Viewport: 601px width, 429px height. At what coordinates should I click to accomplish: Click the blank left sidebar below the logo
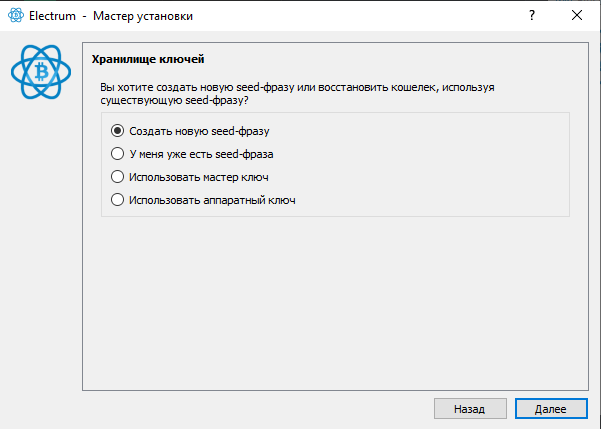coord(42,250)
